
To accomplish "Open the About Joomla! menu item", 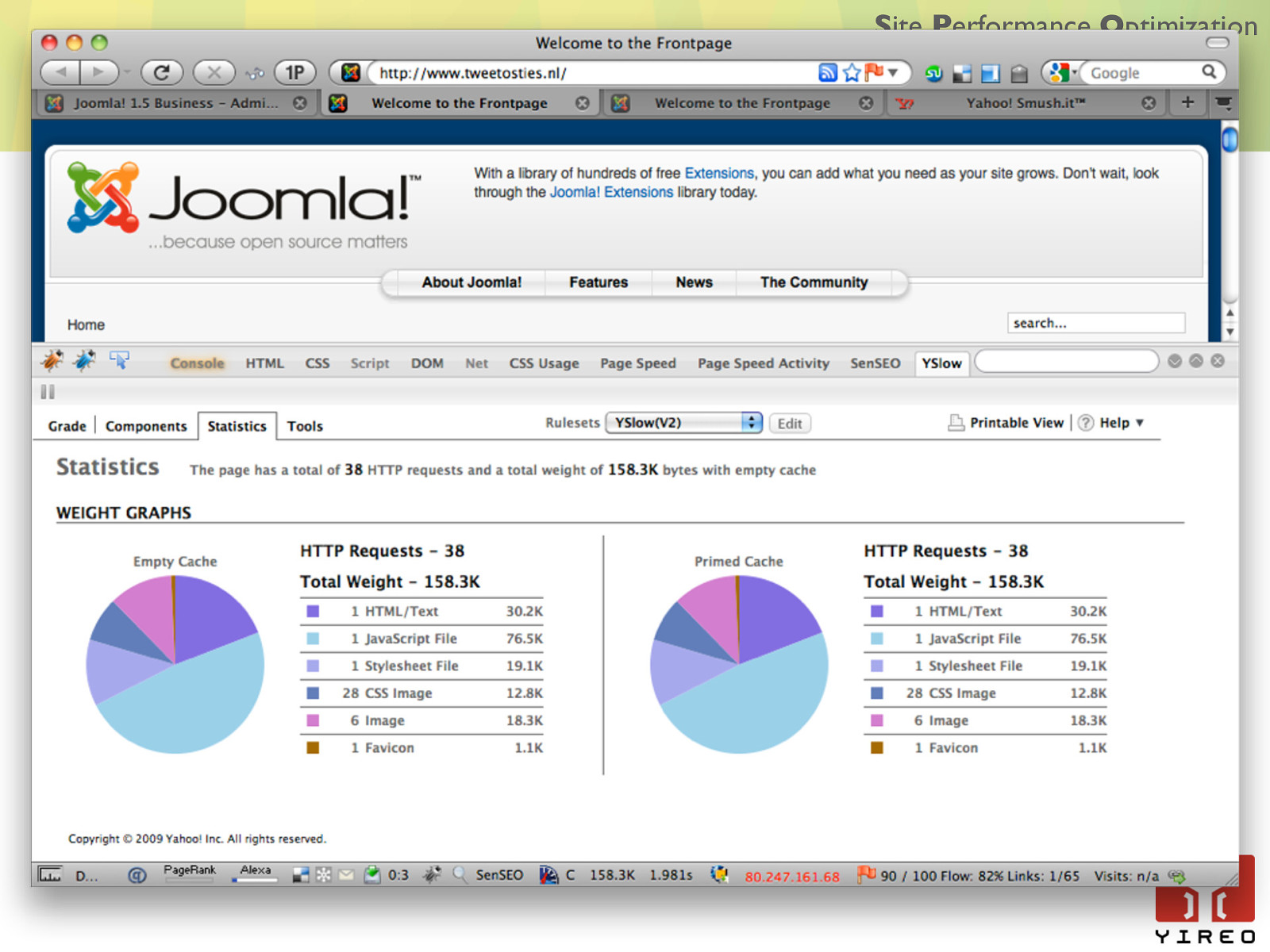I will pos(471,282).
